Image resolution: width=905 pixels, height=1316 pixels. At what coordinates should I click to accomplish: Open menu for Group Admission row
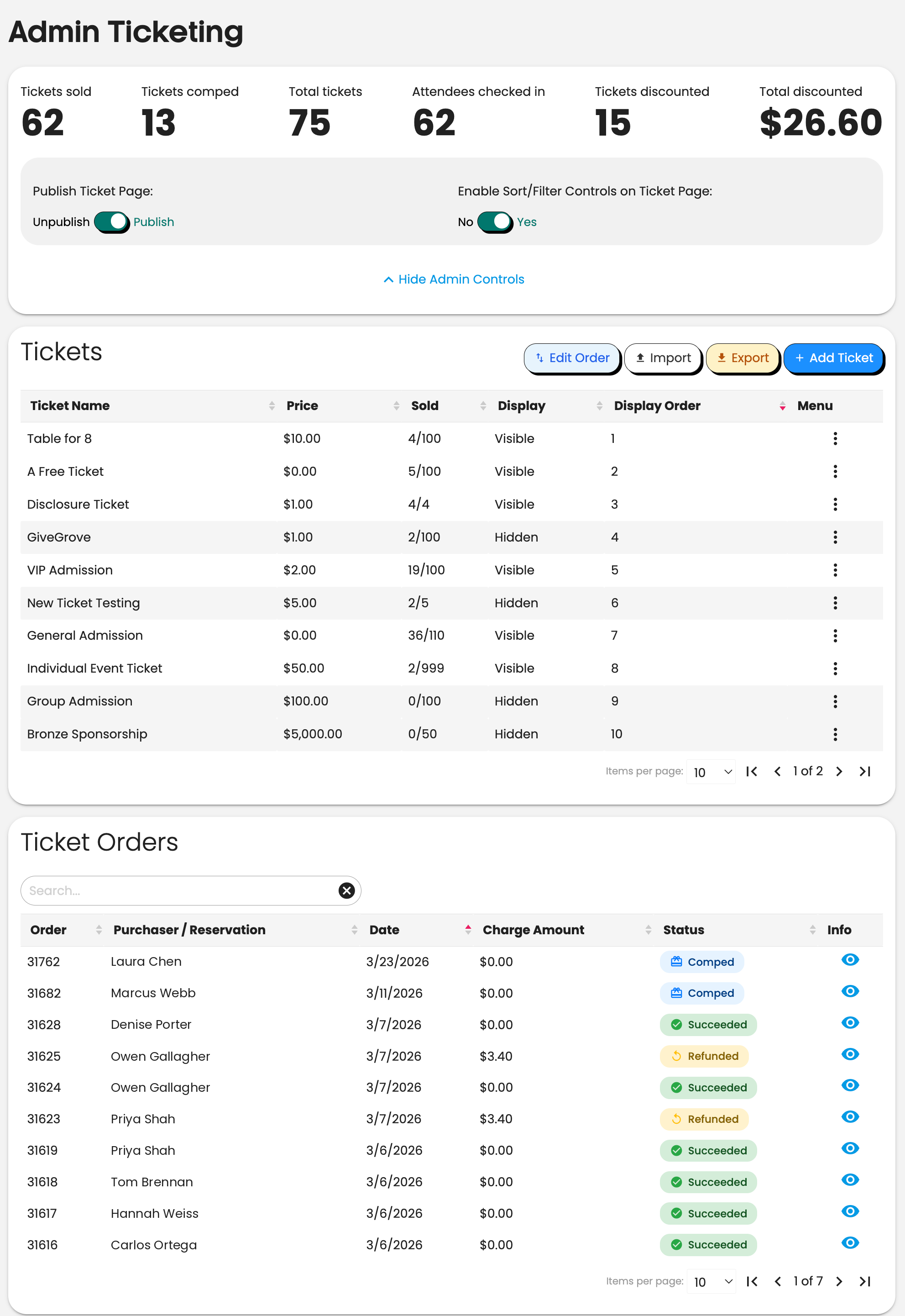tap(835, 702)
